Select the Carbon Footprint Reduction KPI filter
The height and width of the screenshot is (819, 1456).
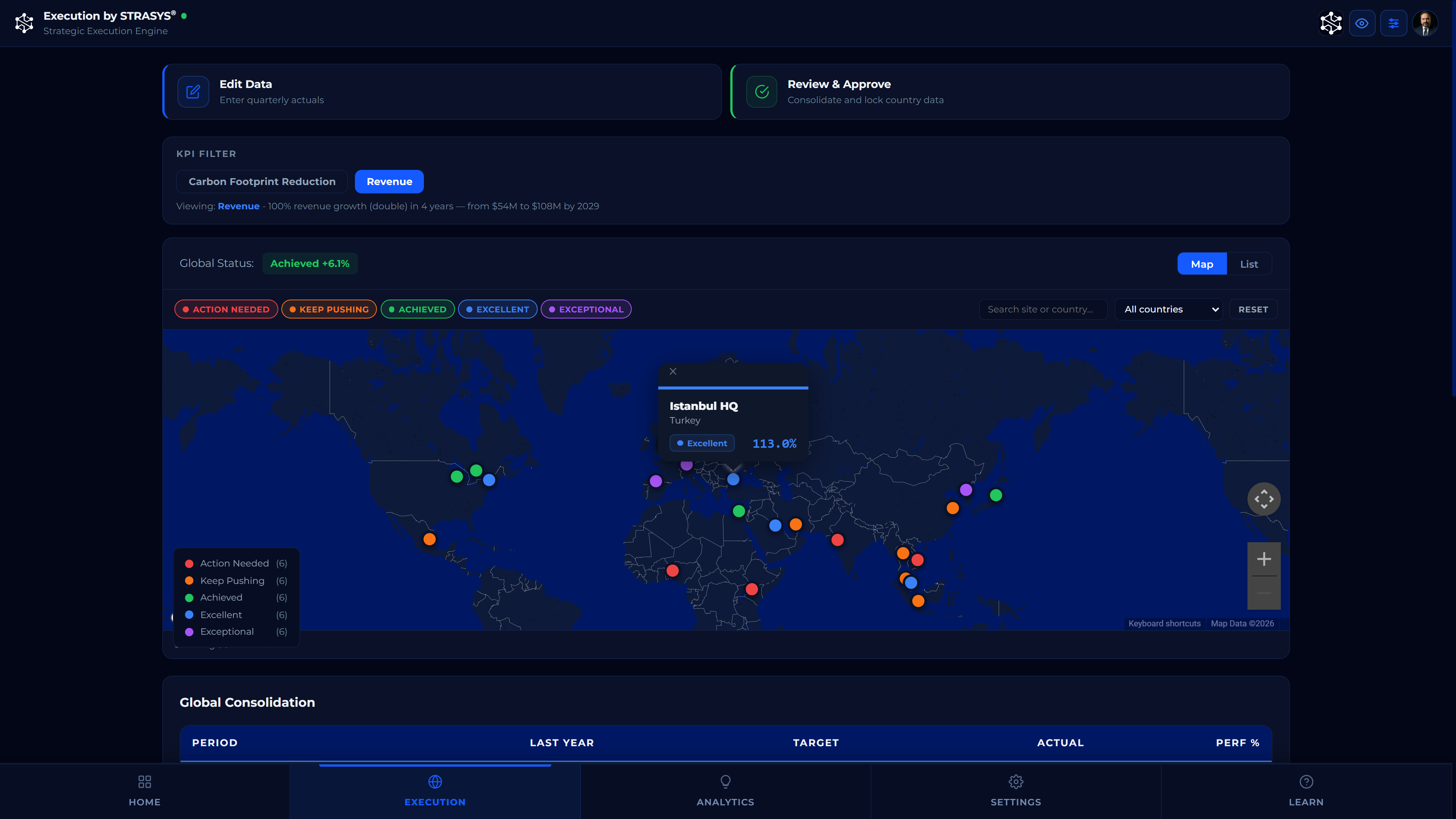pos(262,182)
